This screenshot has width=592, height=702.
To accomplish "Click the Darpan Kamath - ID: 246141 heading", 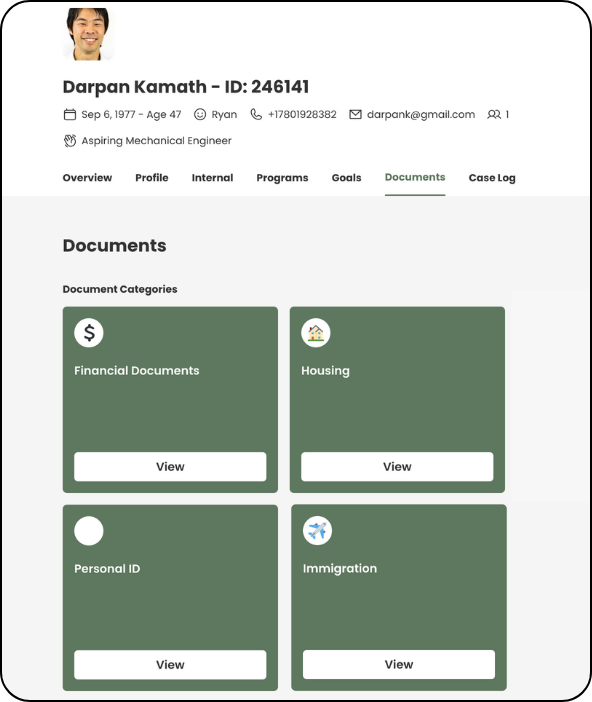I will point(186,87).
